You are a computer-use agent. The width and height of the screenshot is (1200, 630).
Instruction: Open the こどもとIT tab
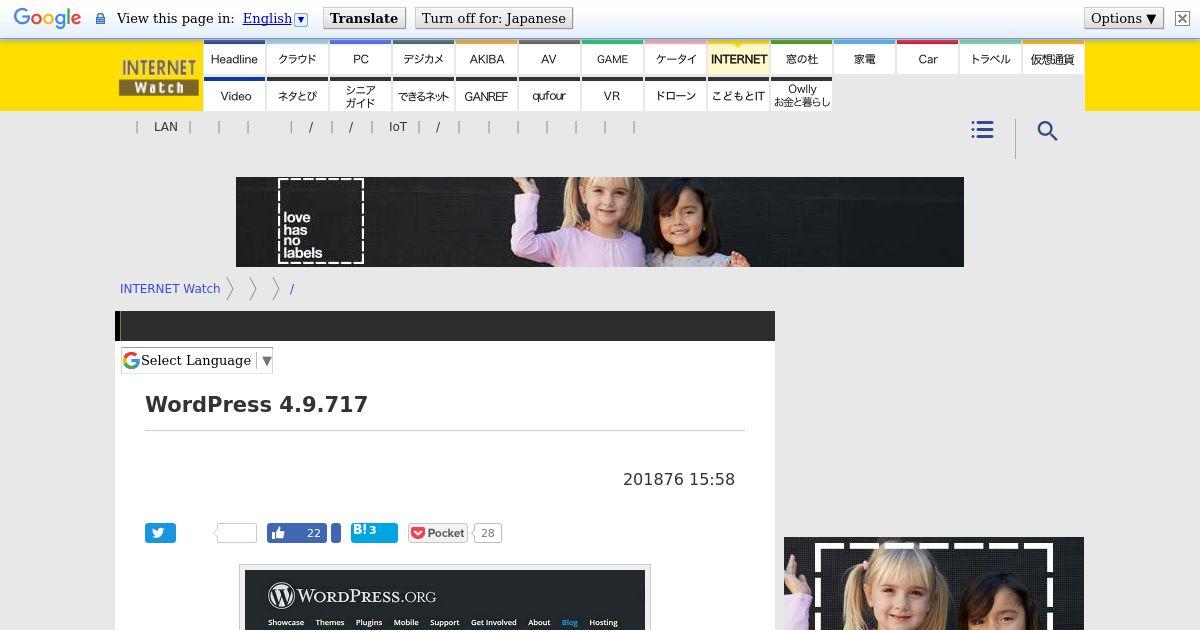[738, 95]
